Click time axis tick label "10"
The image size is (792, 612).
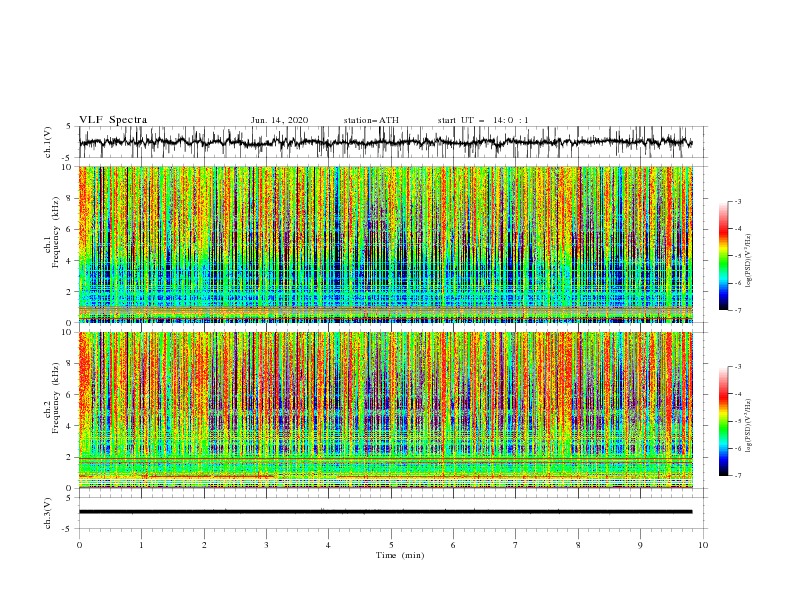tap(703, 545)
